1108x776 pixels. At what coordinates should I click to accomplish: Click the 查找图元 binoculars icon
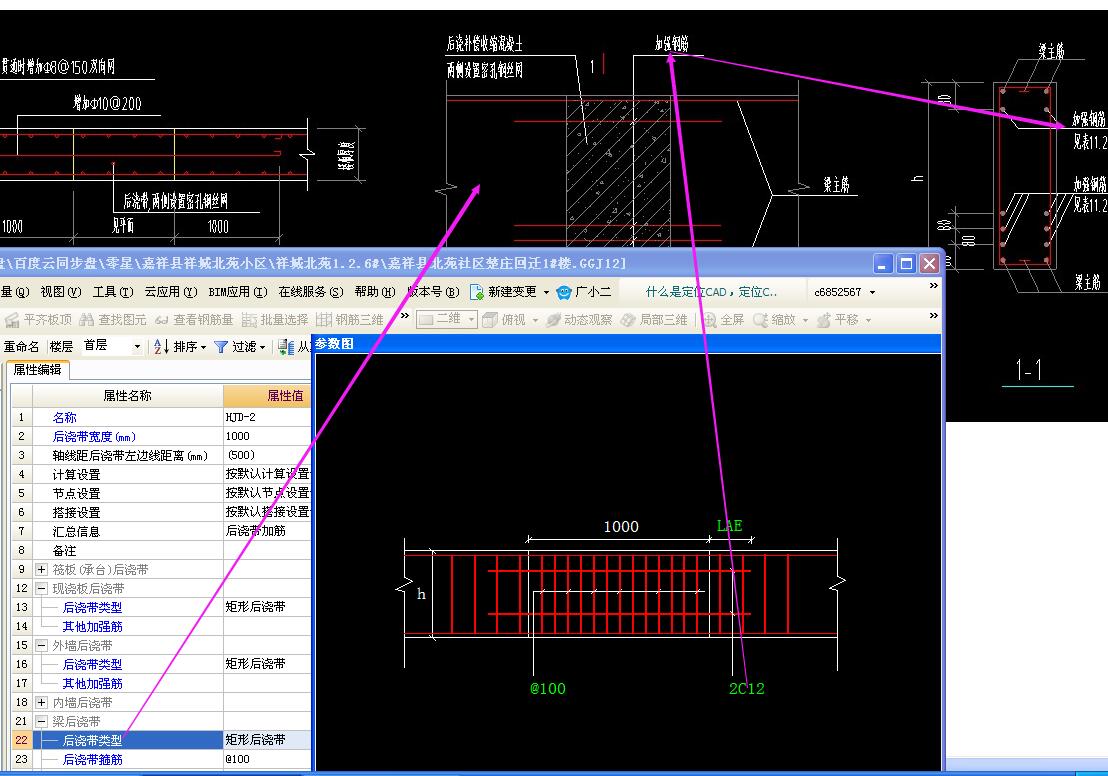86,320
